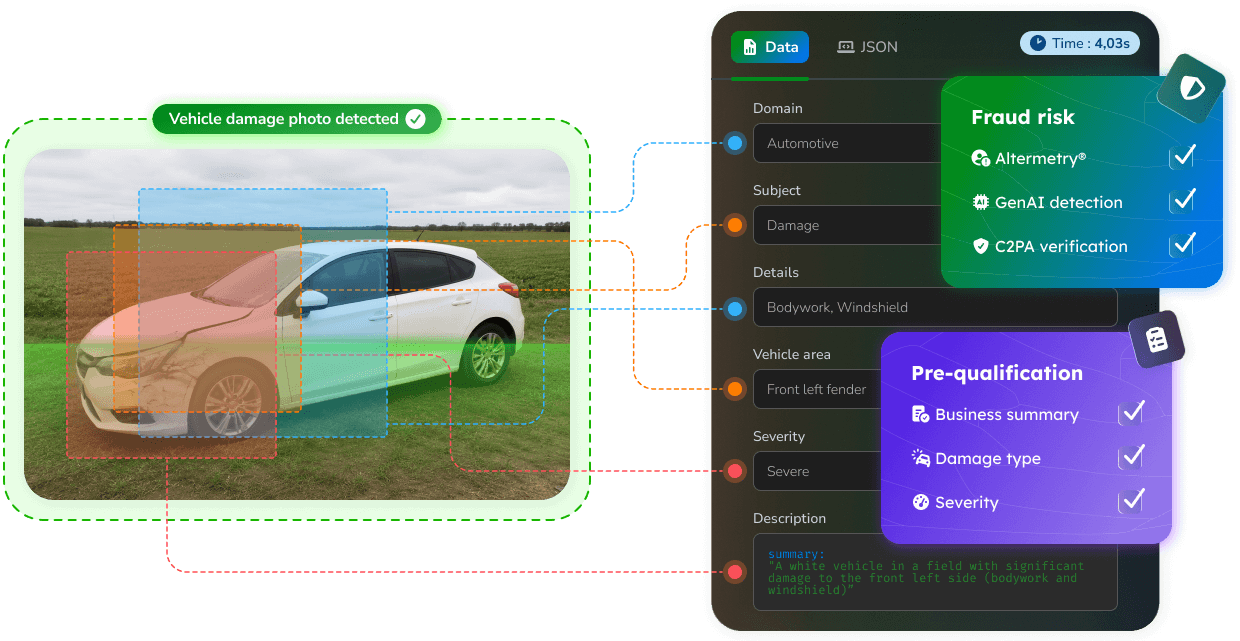Click the Pre-qualification checklist badge icon
Screen dimensions: 1240x641
(x=1157, y=339)
